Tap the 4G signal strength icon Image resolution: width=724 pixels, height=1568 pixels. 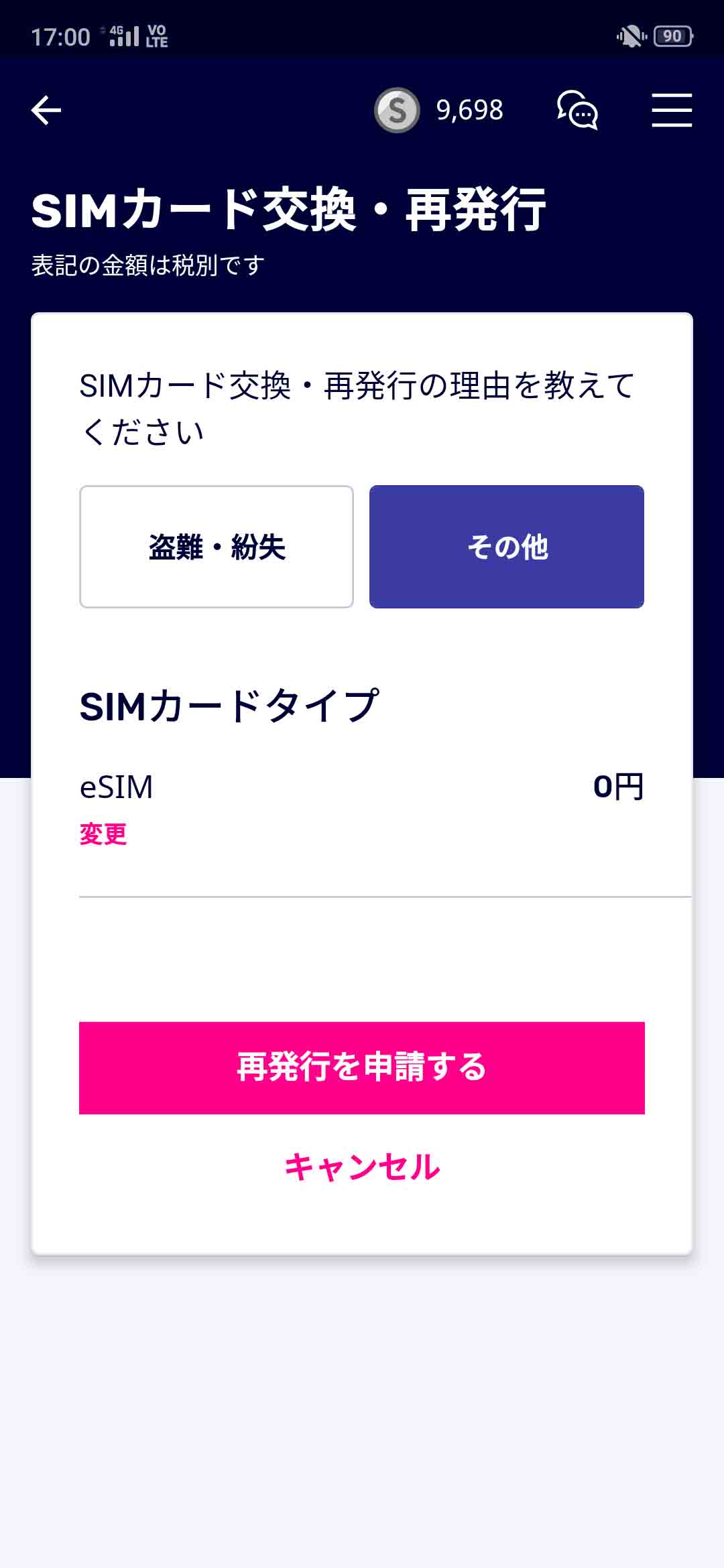click(123, 36)
